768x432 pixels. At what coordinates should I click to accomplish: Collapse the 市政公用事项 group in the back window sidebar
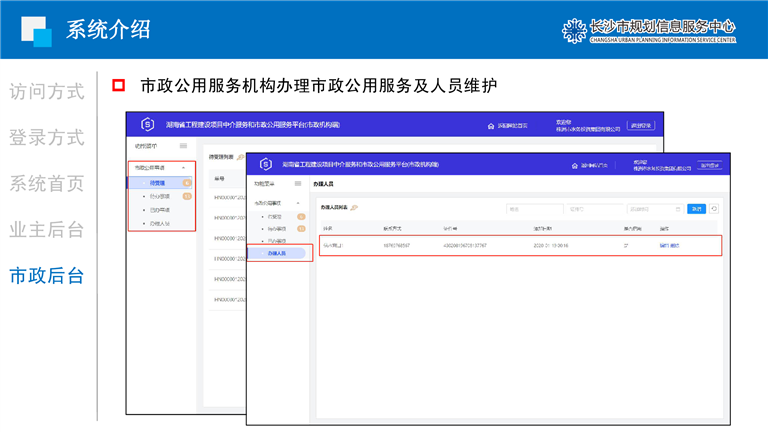coord(183,168)
